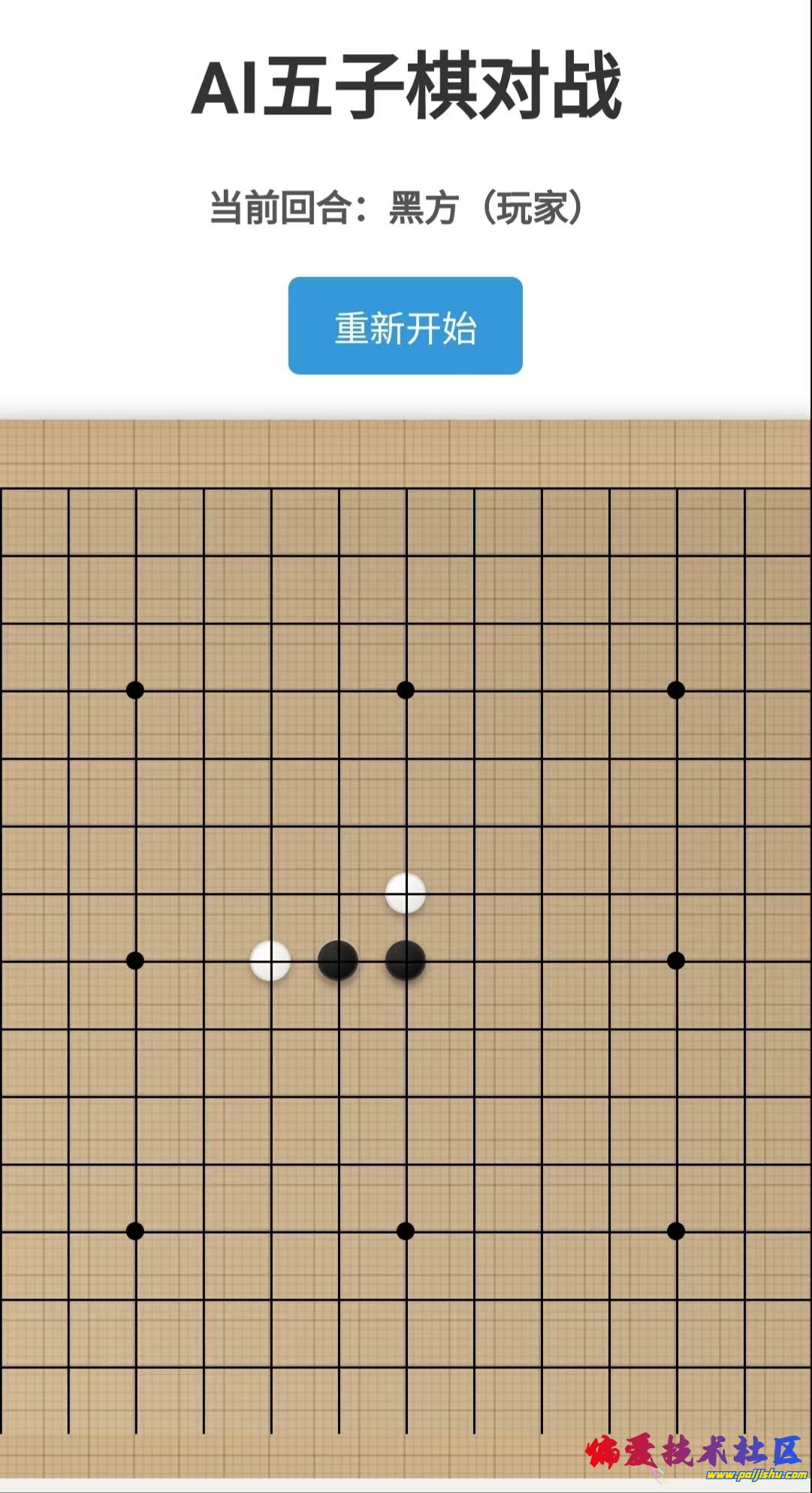Viewport: 812px width, 1493px height.
Task: Select the left black stone of the pair
Action: tap(338, 960)
